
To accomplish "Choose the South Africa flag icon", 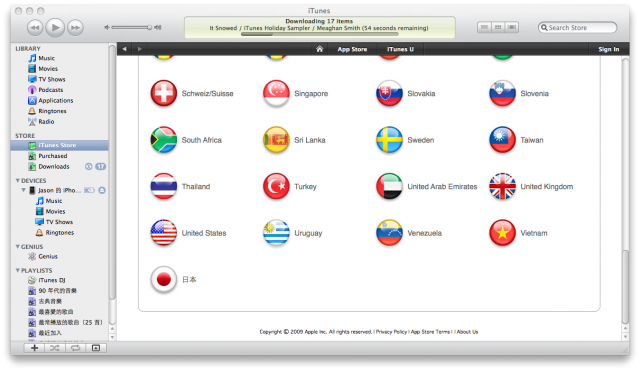I will coord(163,140).
